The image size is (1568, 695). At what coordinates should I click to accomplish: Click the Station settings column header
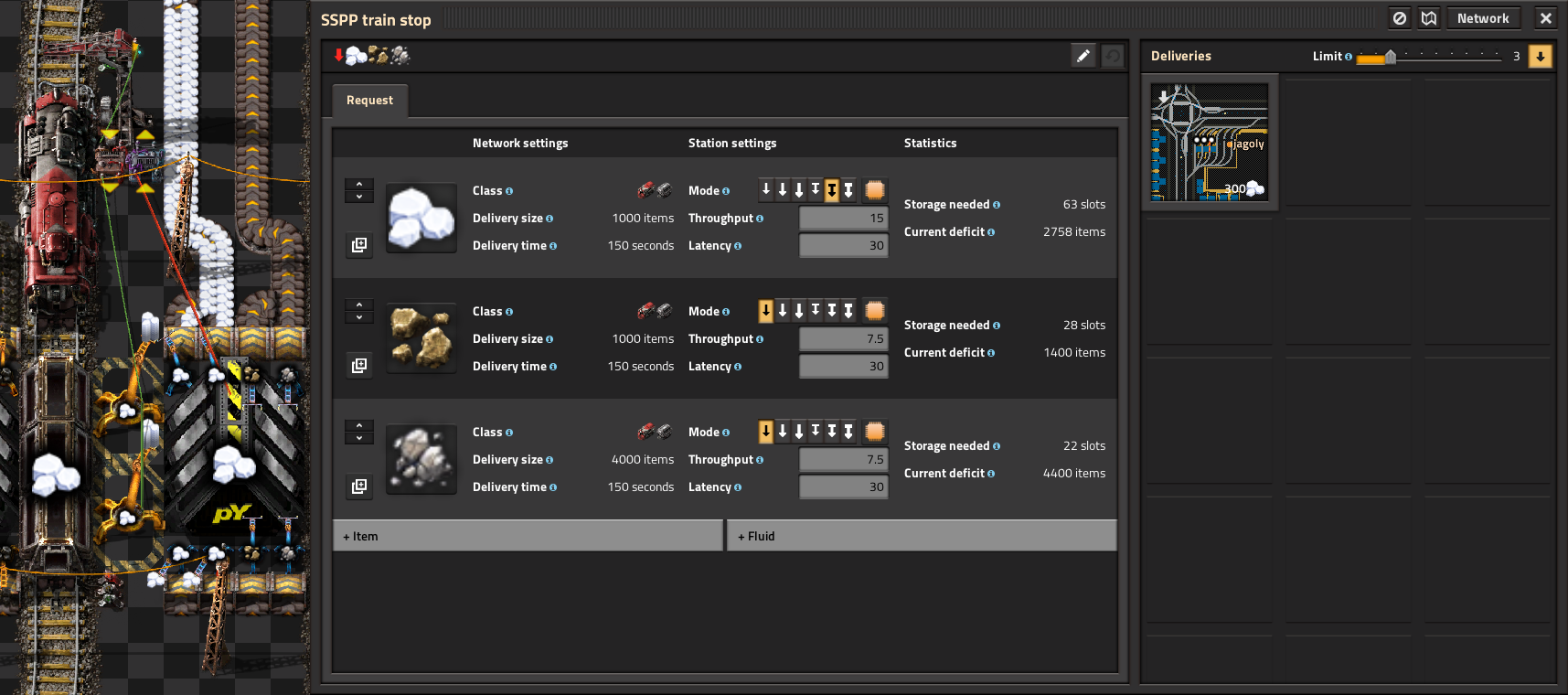click(732, 144)
